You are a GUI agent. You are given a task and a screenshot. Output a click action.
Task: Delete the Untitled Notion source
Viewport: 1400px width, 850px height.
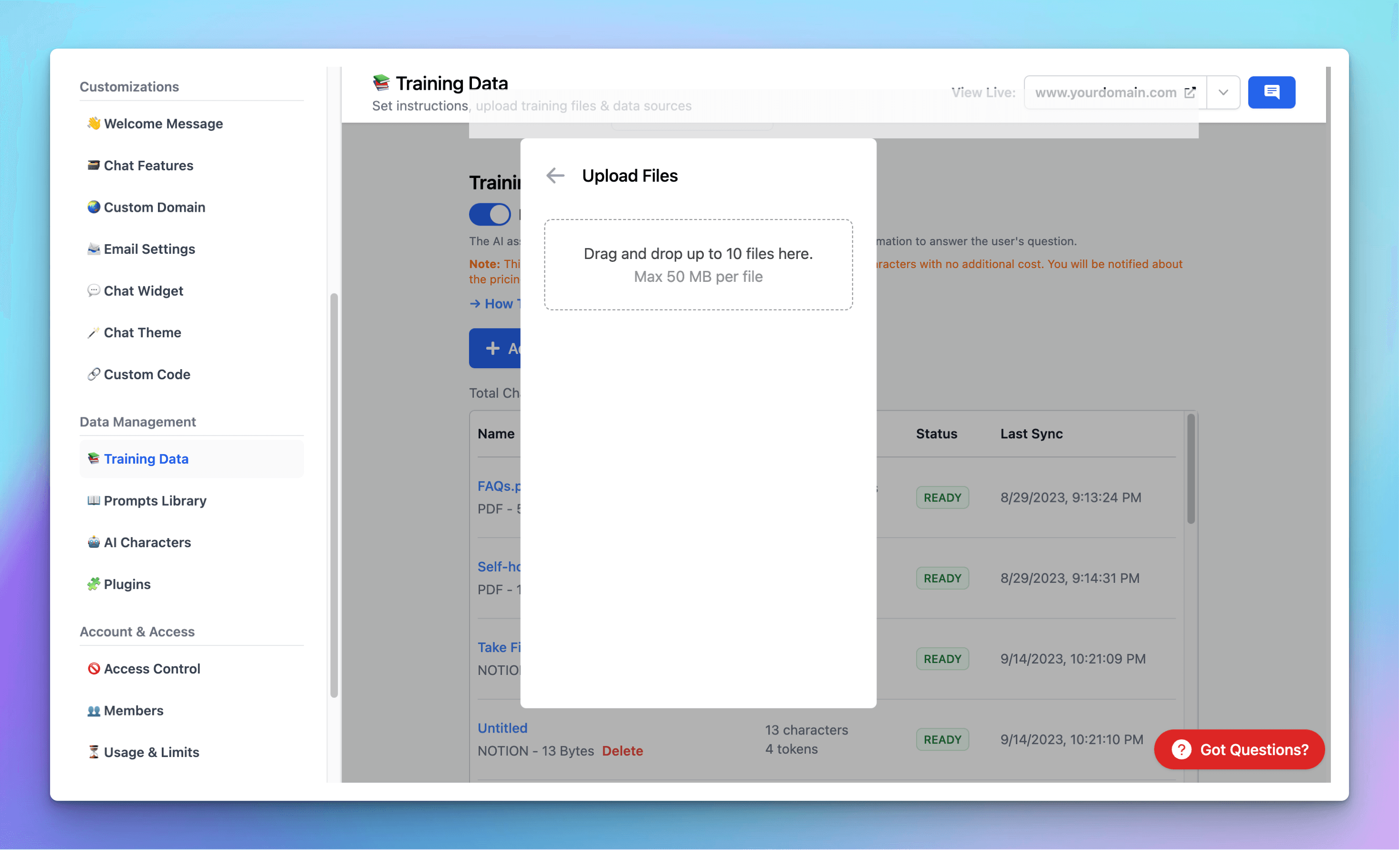[622, 751]
